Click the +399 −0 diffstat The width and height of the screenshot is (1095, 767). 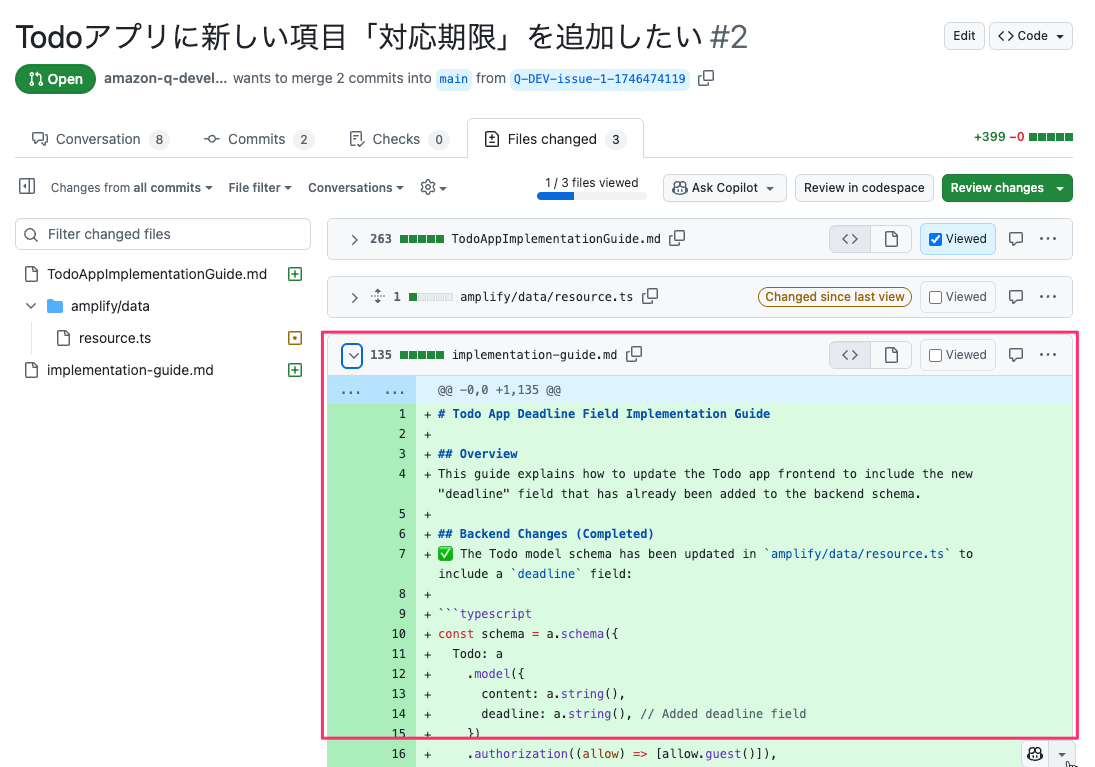(x=1023, y=137)
